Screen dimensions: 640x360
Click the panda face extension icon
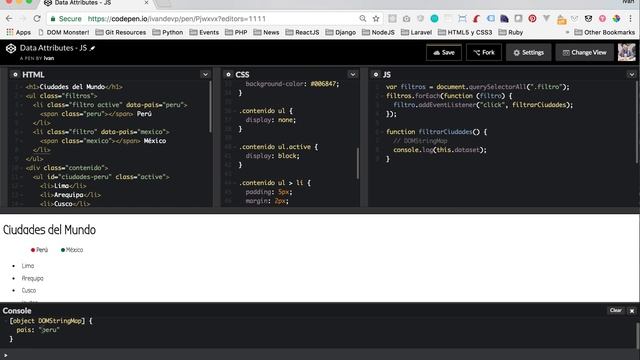pyautogui.click(x=588, y=19)
